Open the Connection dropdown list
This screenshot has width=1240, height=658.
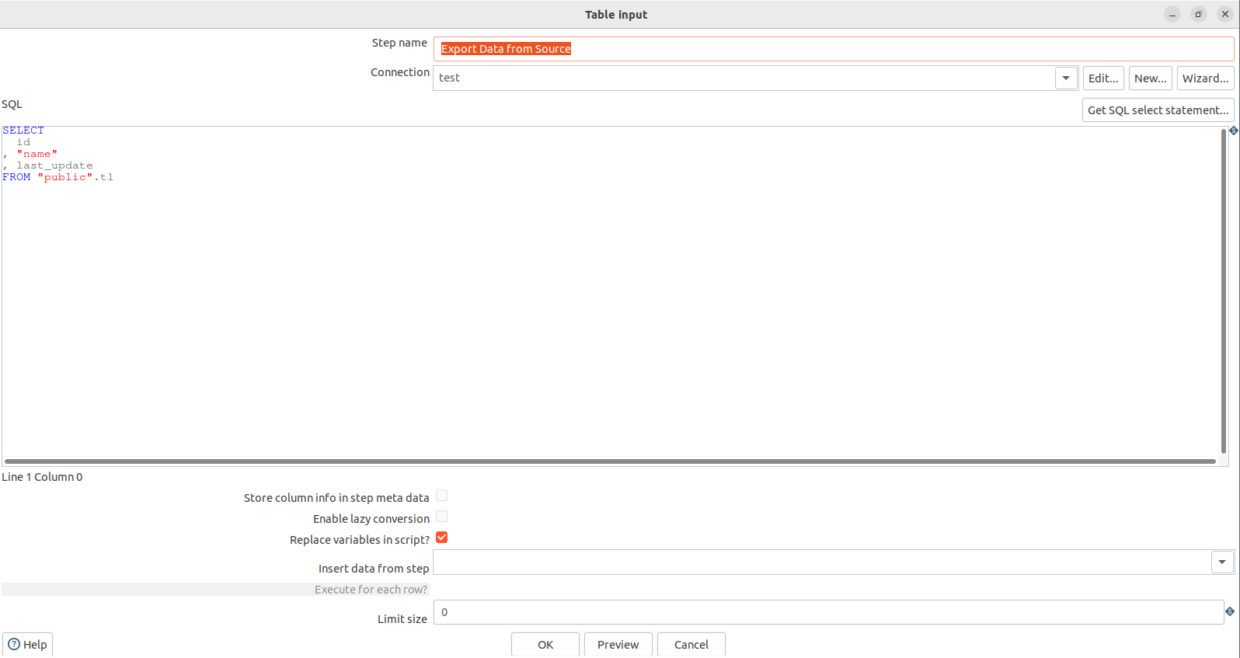click(x=1065, y=77)
